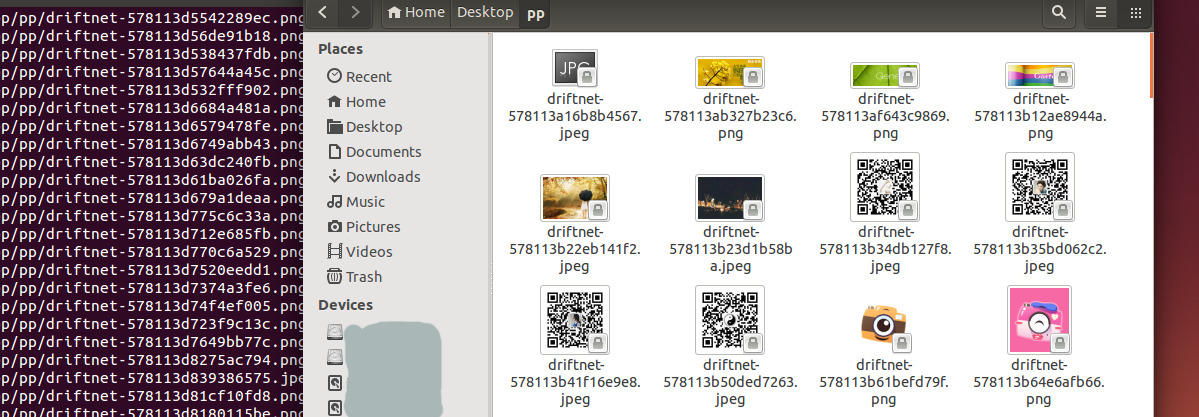Select thumbnail driftnet-578113a16b8b4567.jpeg
The width and height of the screenshot is (1199, 417).
pos(574,68)
